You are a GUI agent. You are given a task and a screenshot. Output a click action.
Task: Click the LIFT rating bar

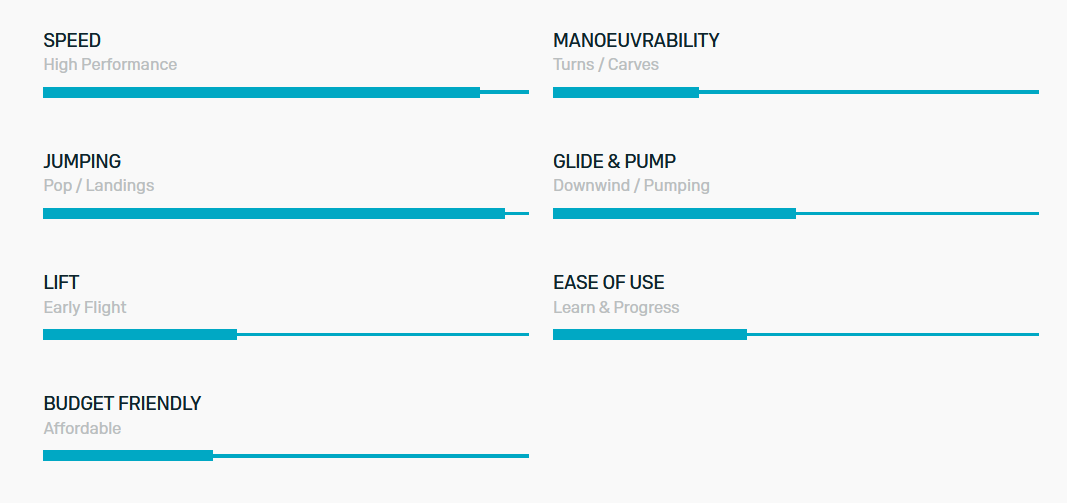(x=286, y=335)
